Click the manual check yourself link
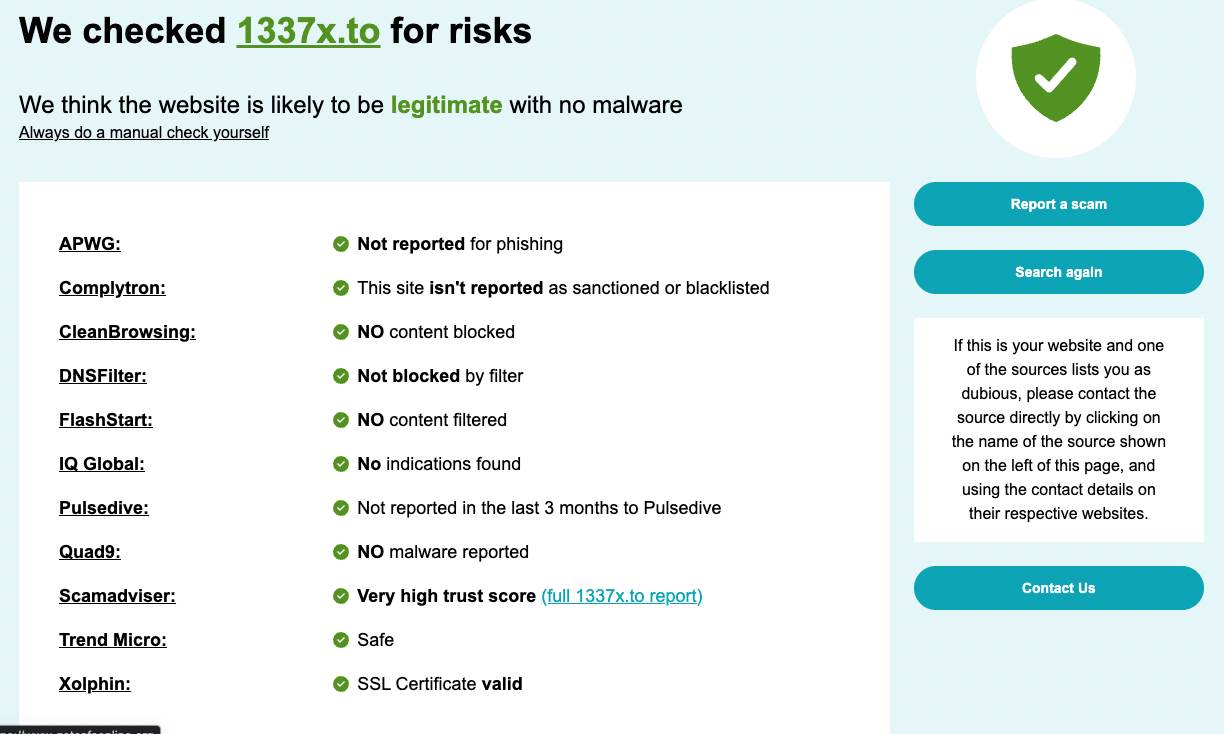Viewport: 1224px width, 734px height. tap(143, 132)
